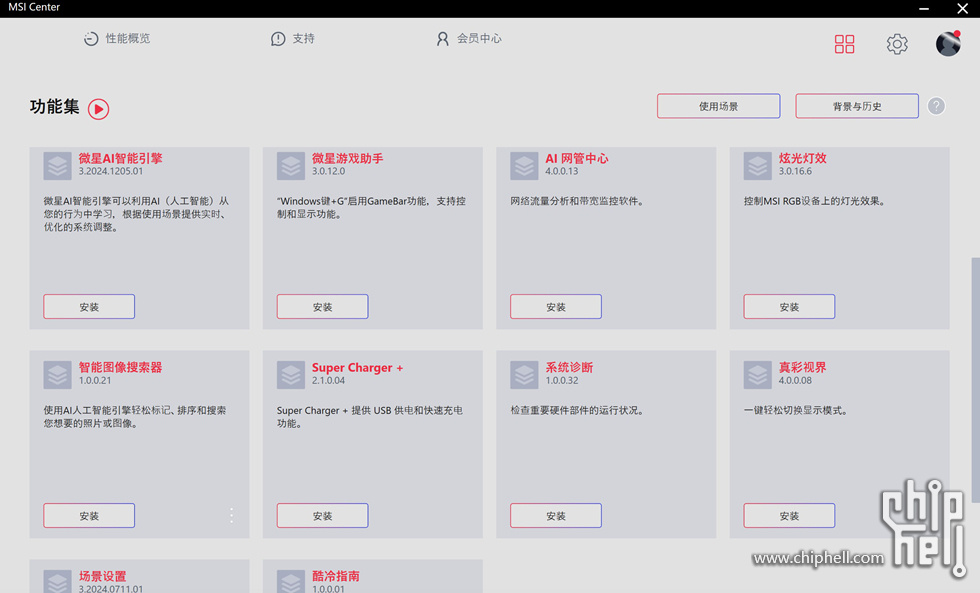Click version number 3.2024.1205.01
This screenshot has height=593, width=980.
tap(111, 171)
